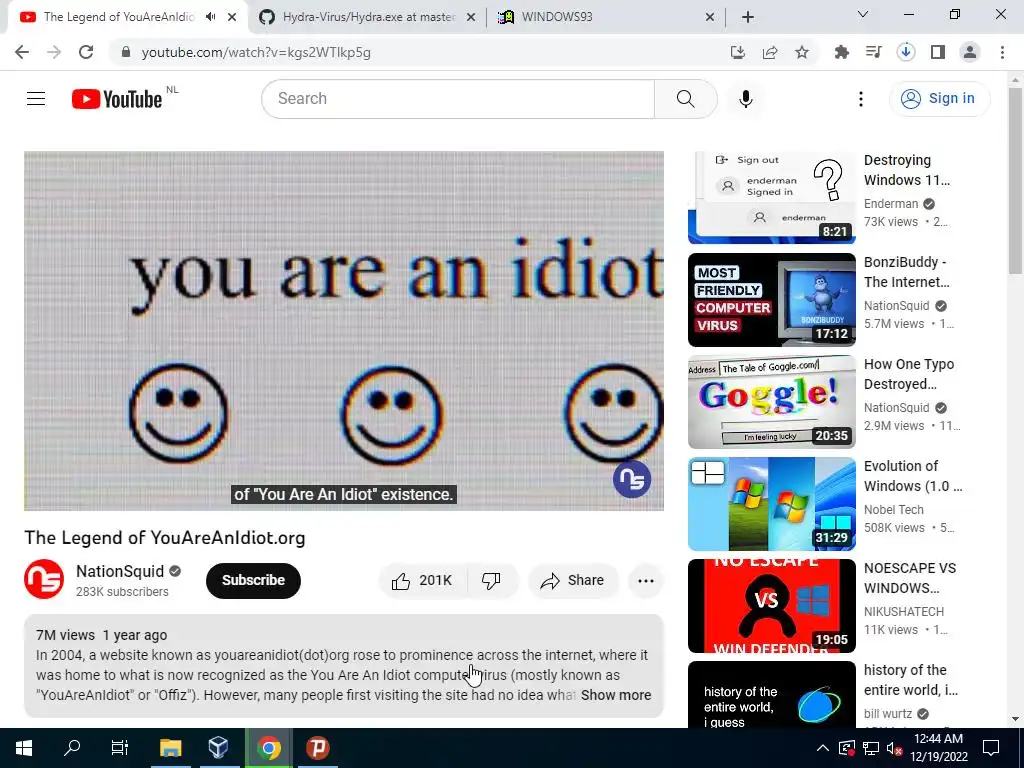1024x768 pixels.
Task: Click '283K subscribers' text
Action: coord(122,592)
